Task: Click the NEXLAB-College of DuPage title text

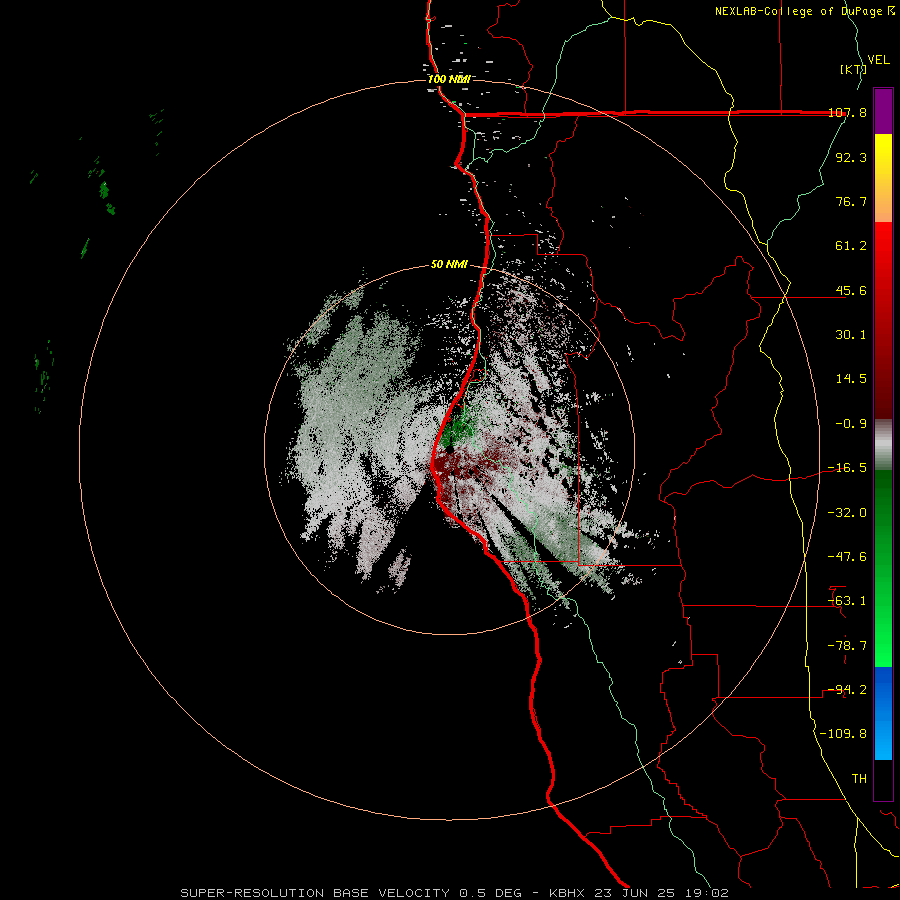Action: (798, 11)
